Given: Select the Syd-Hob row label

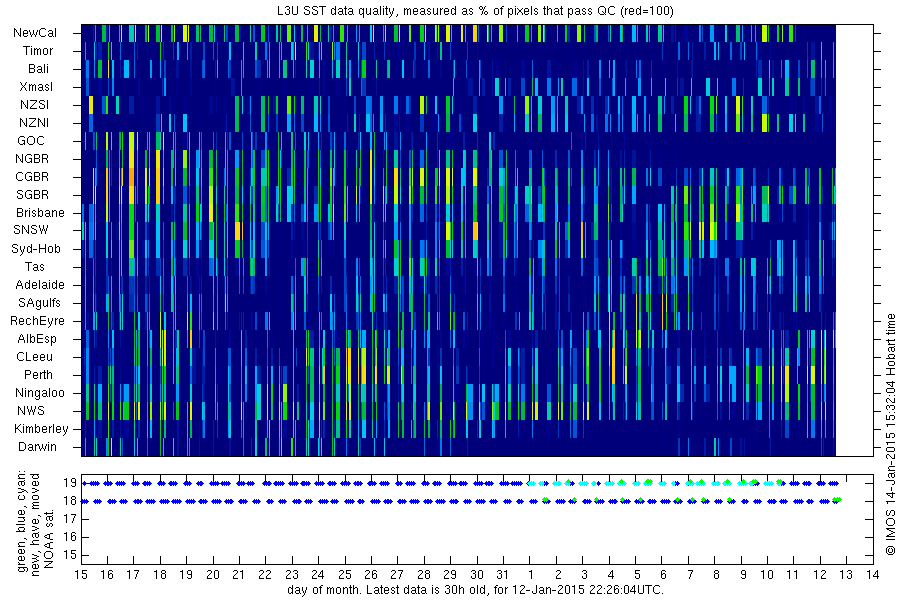Looking at the screenshot, I should click(x=36, y=249).
